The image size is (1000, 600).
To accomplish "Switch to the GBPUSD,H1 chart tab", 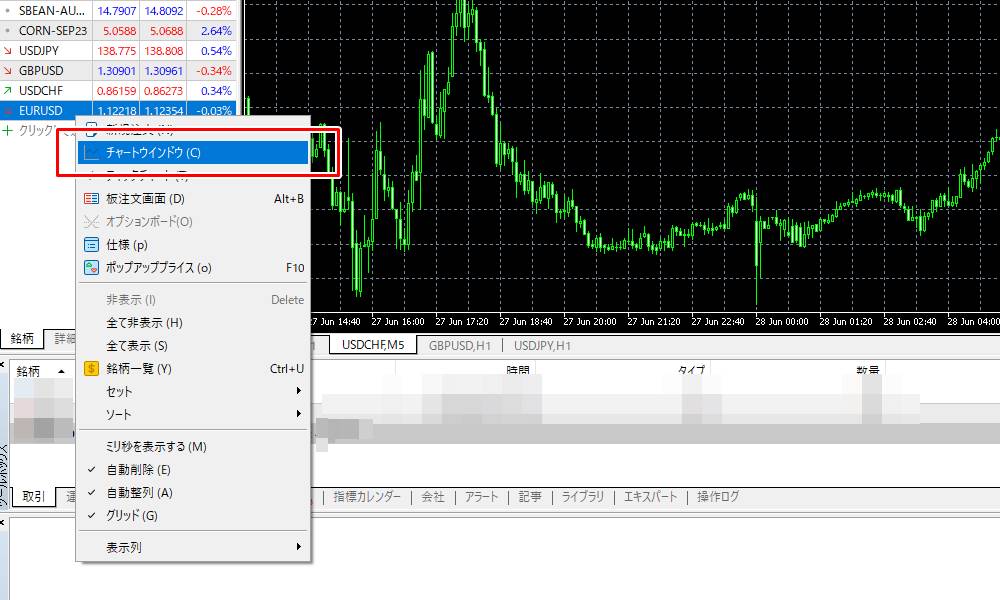I will [x=460, y=345].
